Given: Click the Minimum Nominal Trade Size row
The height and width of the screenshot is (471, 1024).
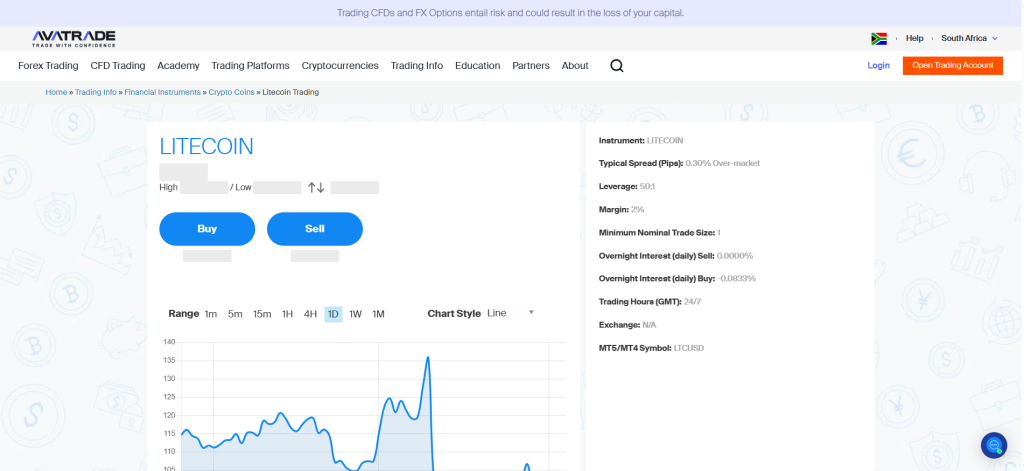Looking at the screenshot, I should (x=660, y=233).
